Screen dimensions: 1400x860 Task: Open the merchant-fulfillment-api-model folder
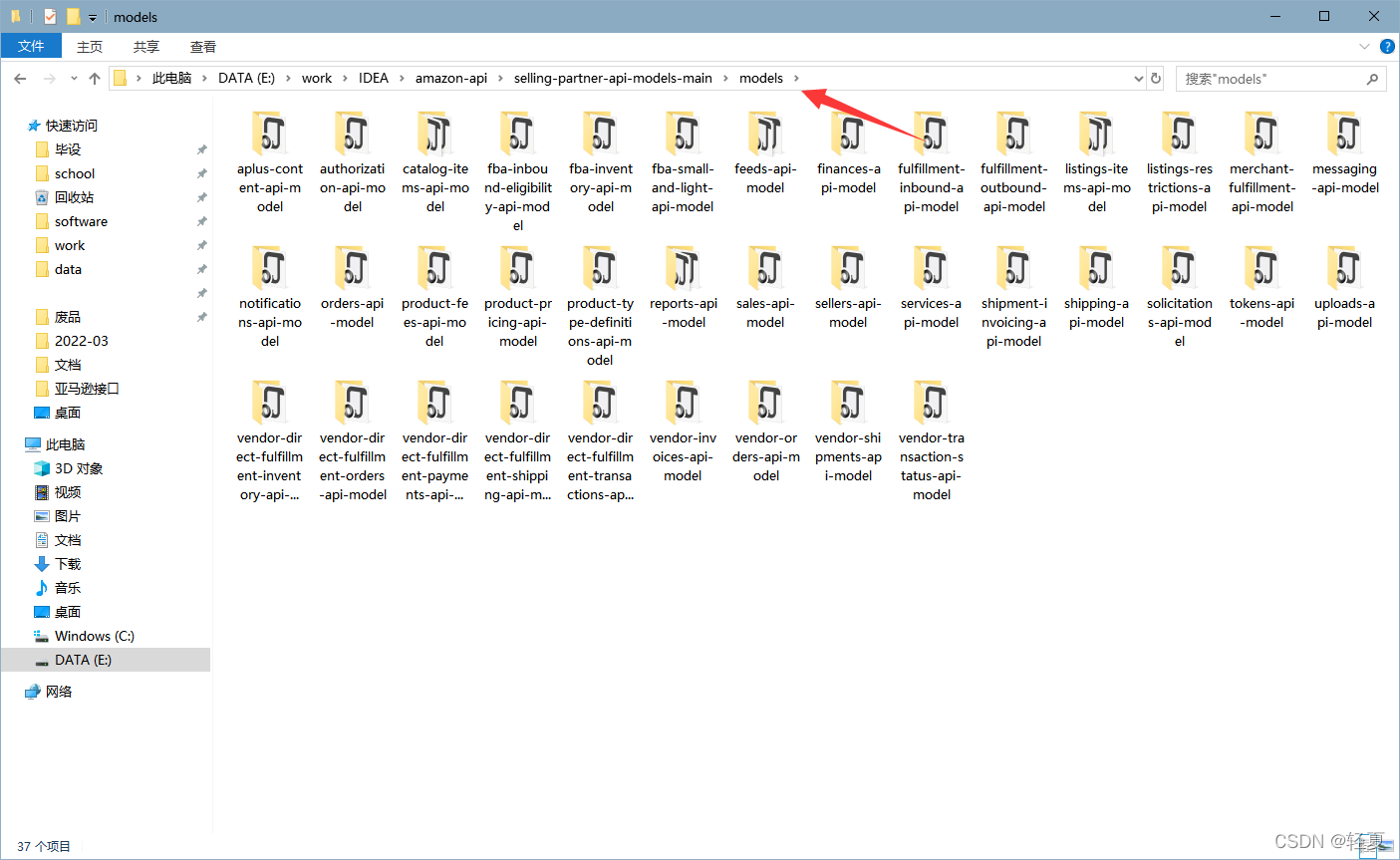click(1261, 161)
